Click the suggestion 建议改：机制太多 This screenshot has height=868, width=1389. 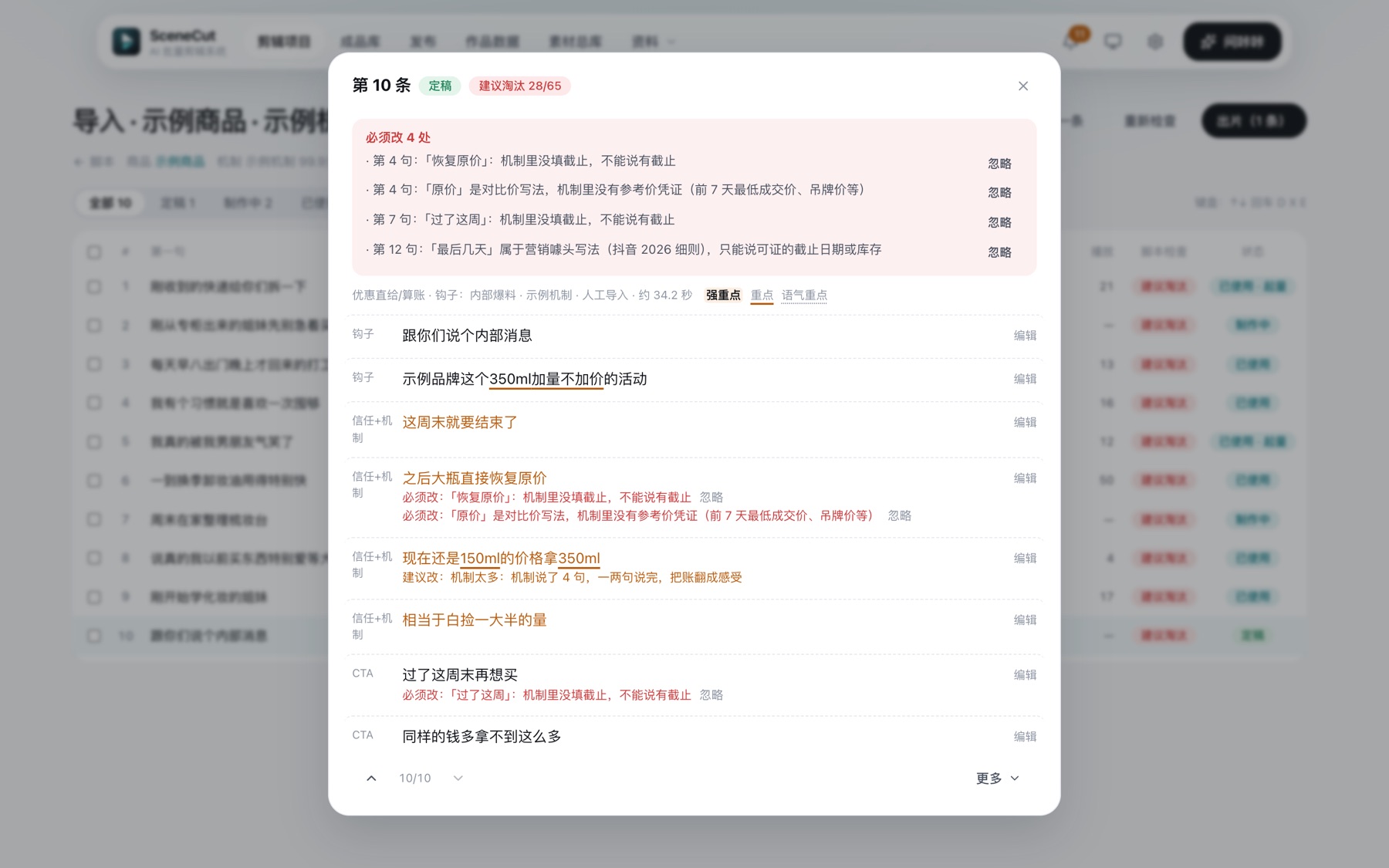click(572, 577)
